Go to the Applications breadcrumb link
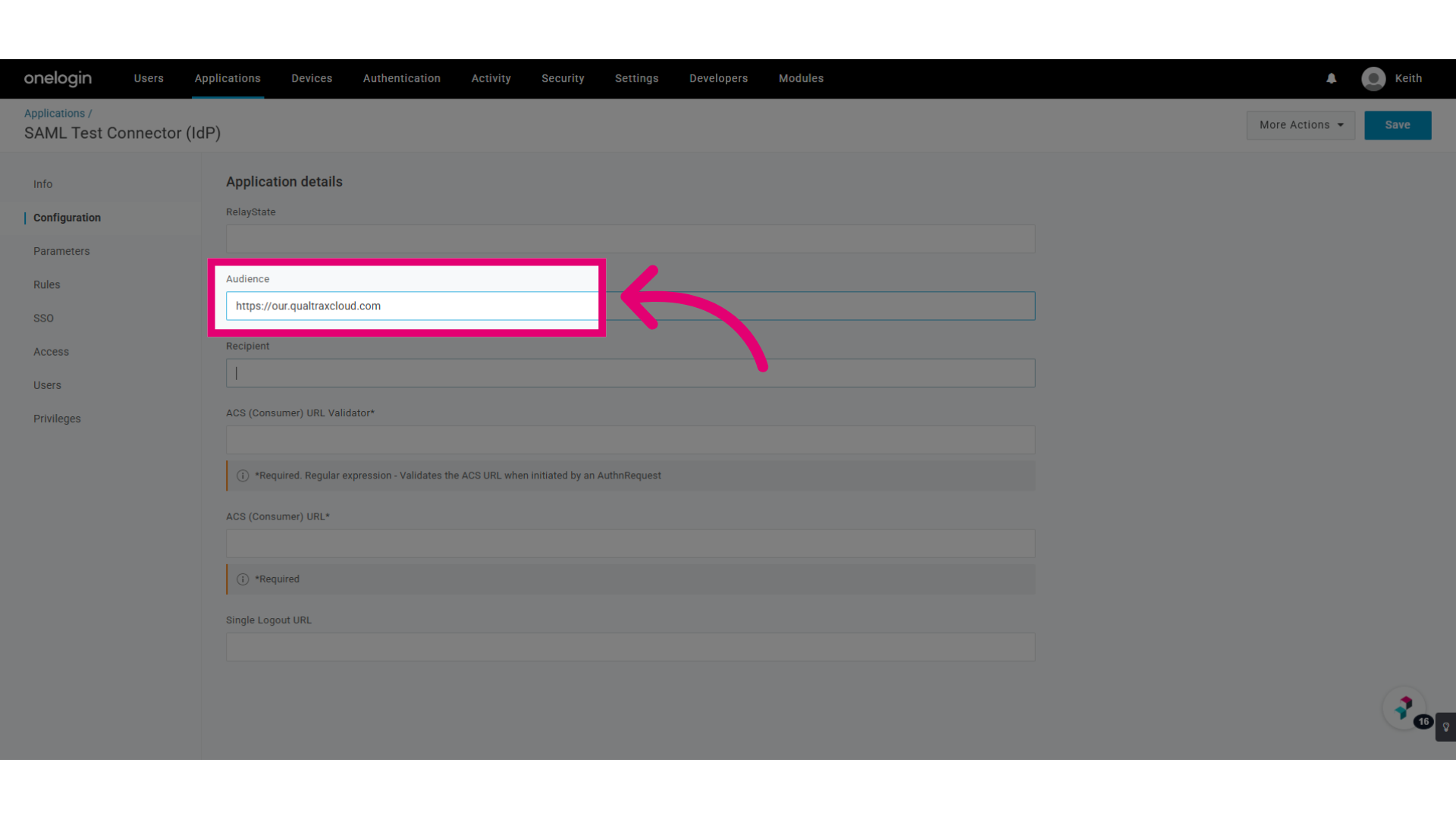 [x=55, y=113]
